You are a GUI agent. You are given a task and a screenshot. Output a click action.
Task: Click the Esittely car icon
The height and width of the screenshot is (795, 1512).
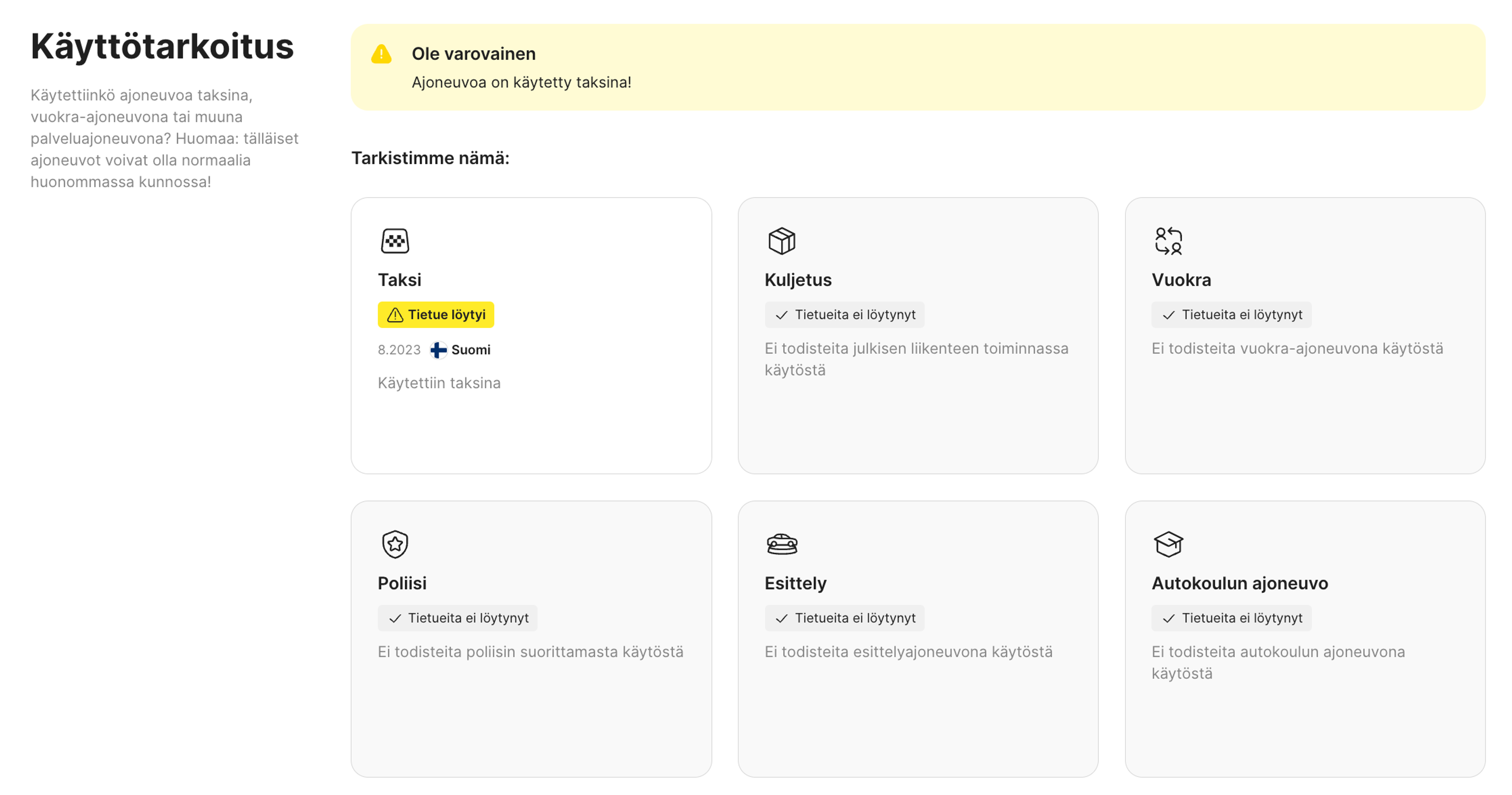(x=781, y=544)
